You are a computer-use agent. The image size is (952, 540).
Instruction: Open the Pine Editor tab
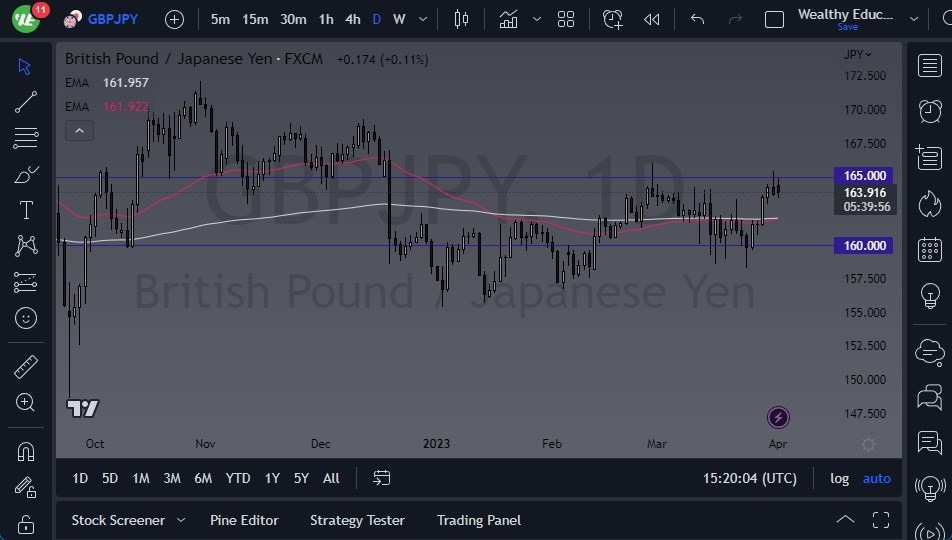[x=244, y=521]
